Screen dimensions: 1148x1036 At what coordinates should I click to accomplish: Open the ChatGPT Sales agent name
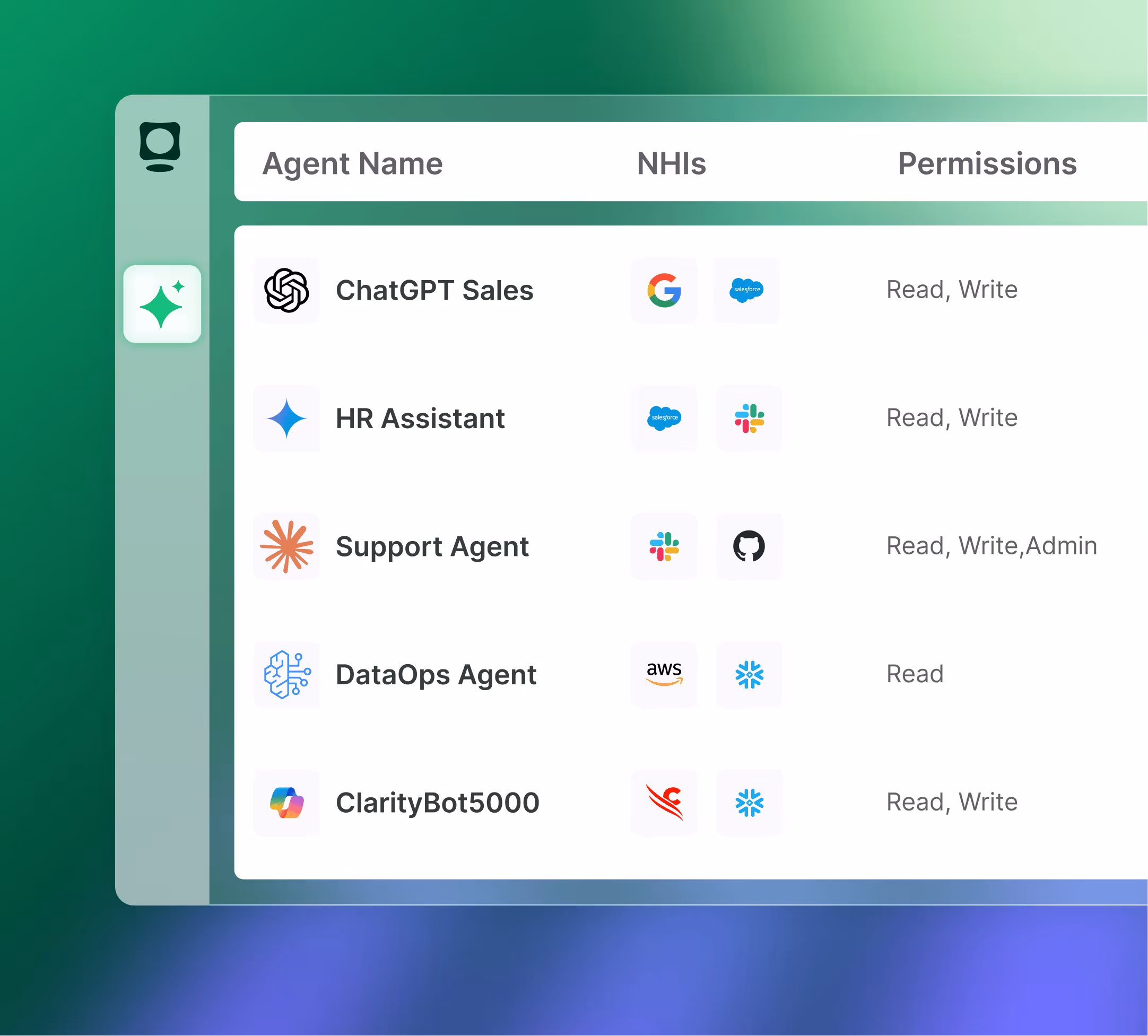point(435,290)
